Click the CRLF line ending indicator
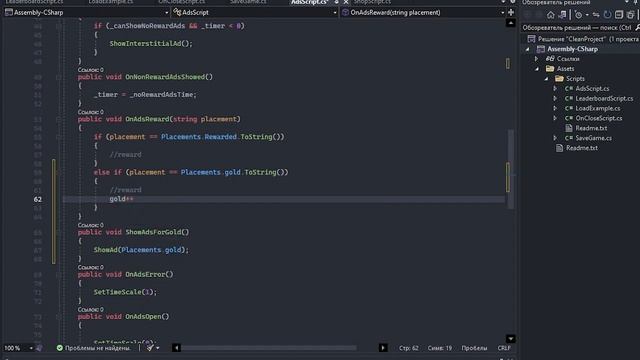This screenshot has height=360, width=640. pyautogui.click(x=504, y=348)
